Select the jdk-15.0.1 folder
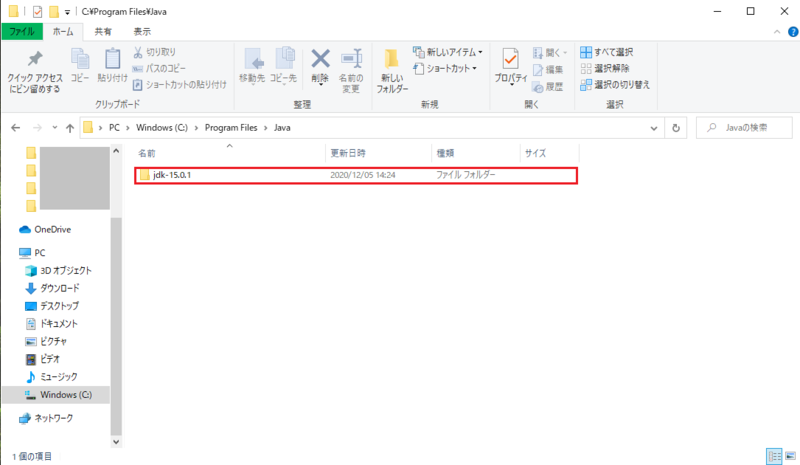Screen dimensions: 800x465 tap(356, 175)
